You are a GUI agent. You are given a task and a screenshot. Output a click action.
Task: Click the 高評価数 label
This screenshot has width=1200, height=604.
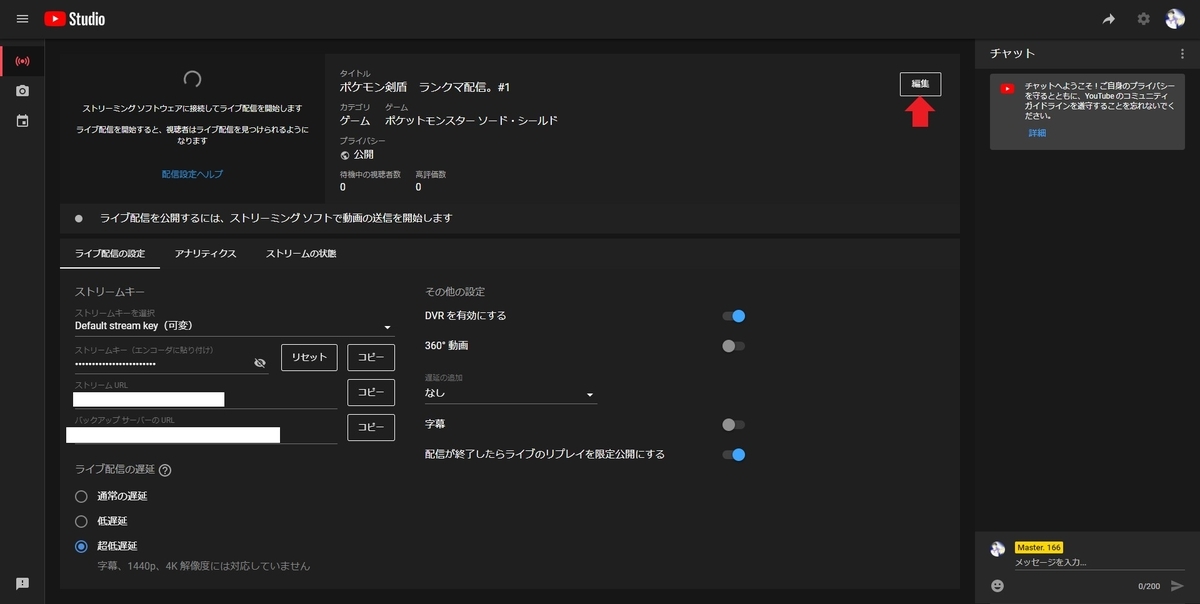pos(431,174)
